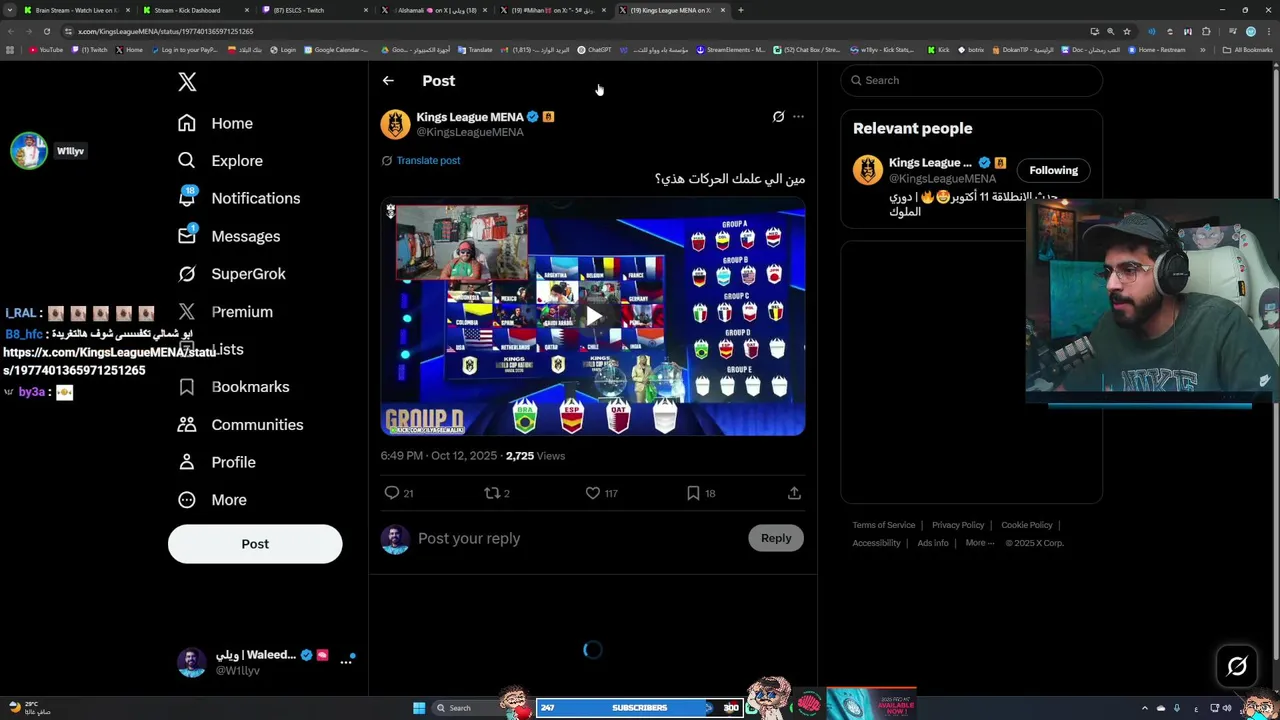This screenshot has height=720, width=1280.
Task: Open a new browser tab
Action: (x=740, y=10)
